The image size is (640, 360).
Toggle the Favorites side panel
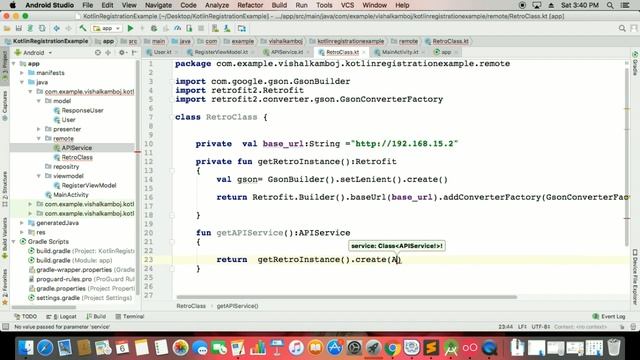coord(4,287)
